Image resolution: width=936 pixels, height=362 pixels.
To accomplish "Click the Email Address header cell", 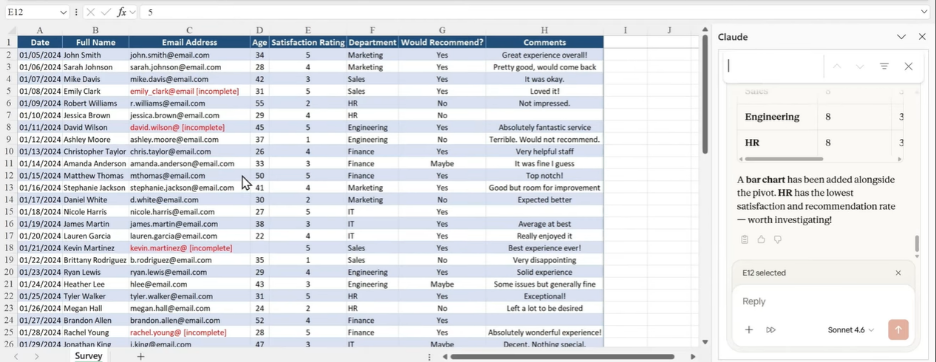I will coord(189,42).
